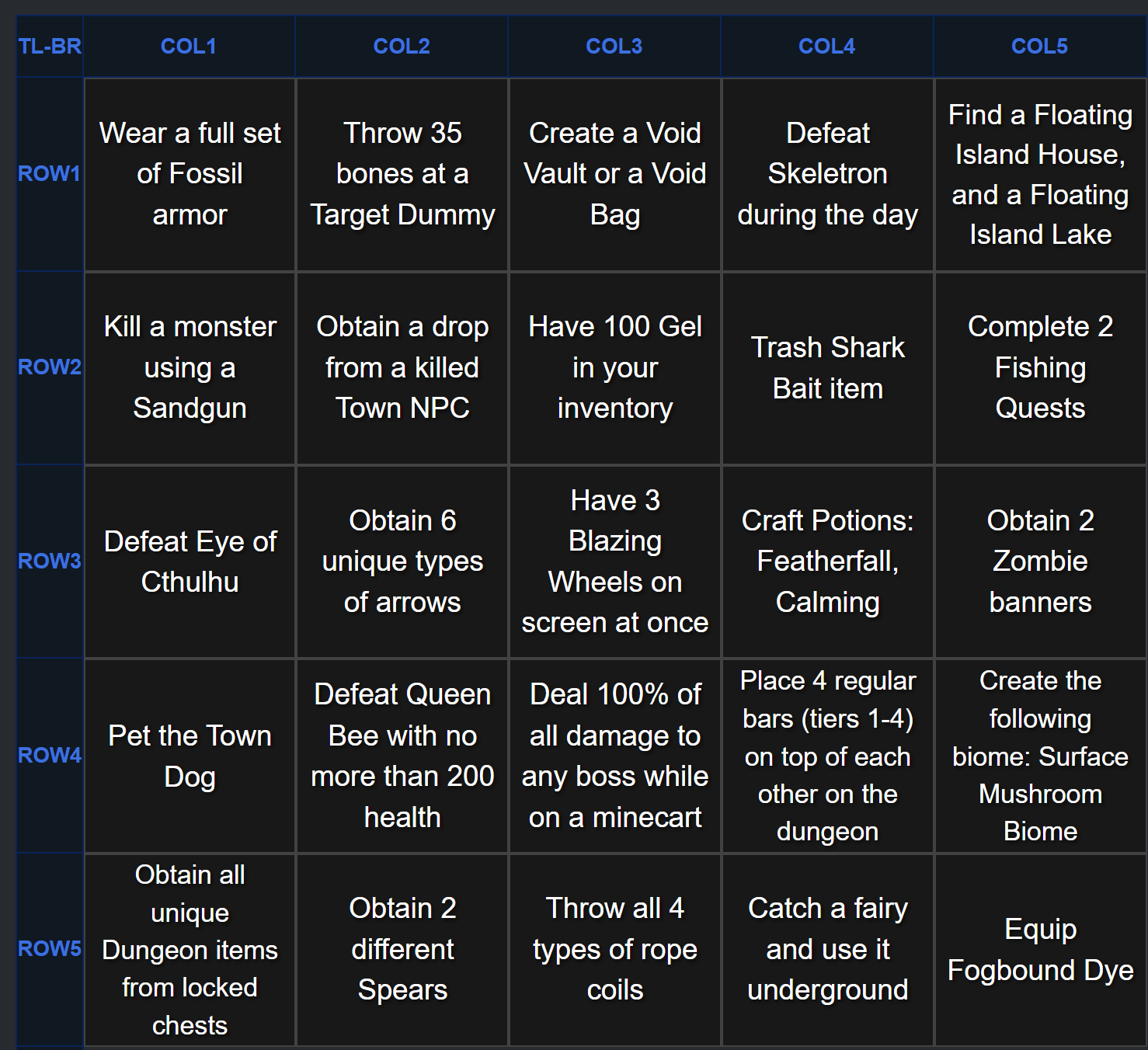Viewport: 1148px width, 1050px height.
Task: Select the 'Defeat Eye of Cthulhu' square
Action: pos(190,562)
